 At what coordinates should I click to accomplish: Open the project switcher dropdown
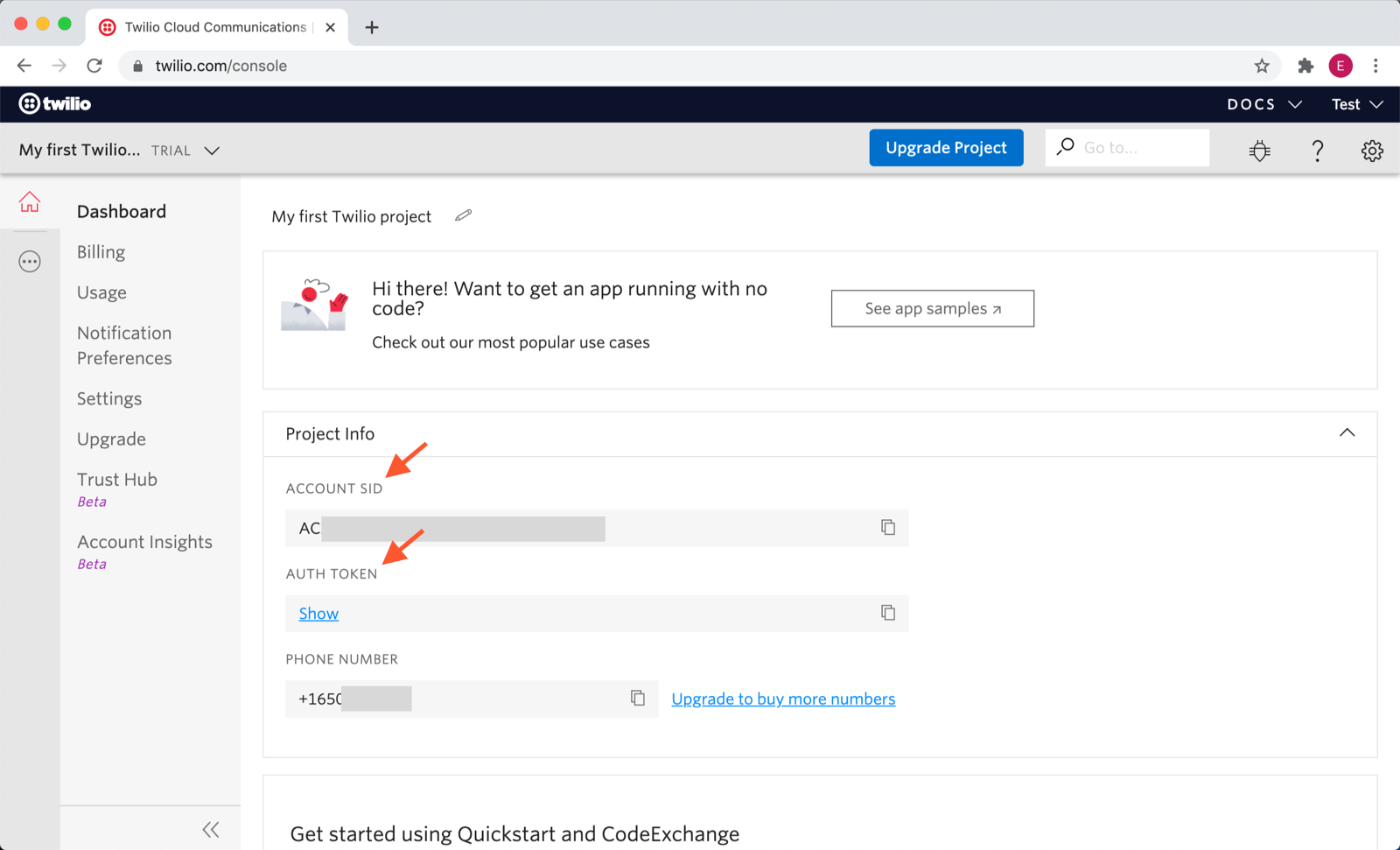212,151
